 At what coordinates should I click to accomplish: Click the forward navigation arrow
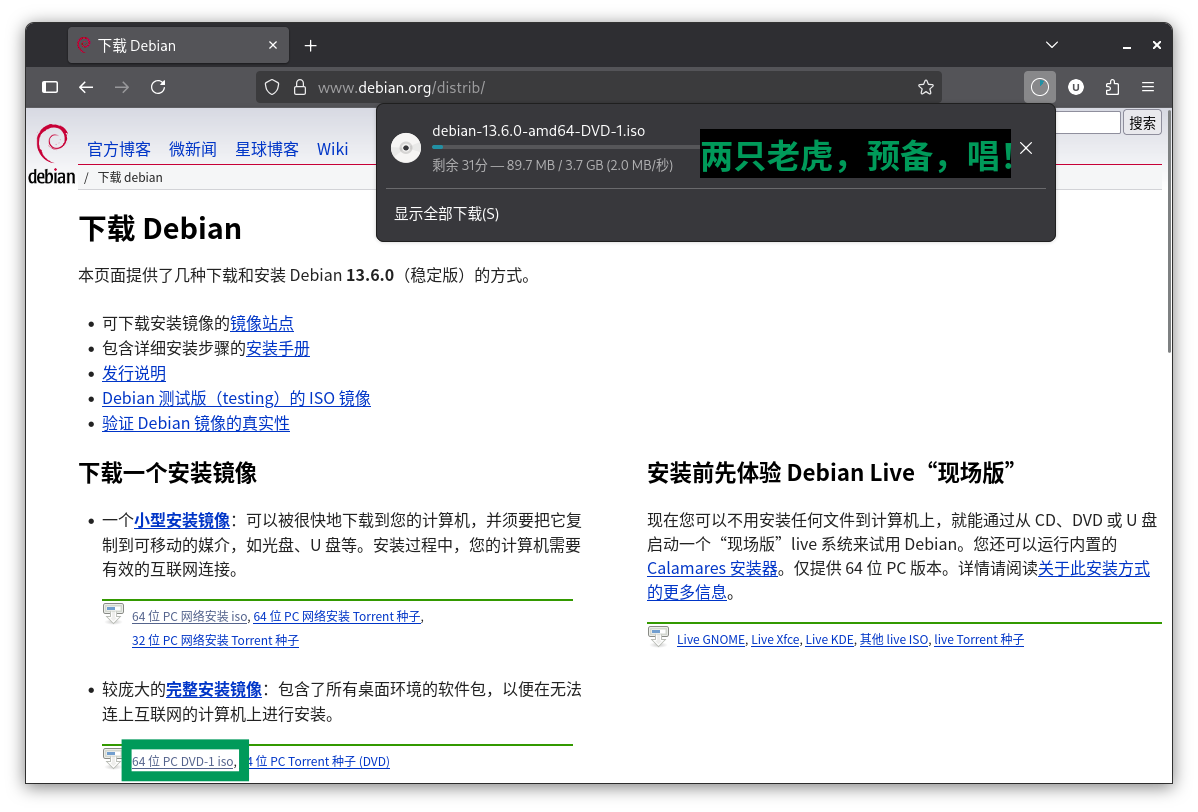point(121,87)
